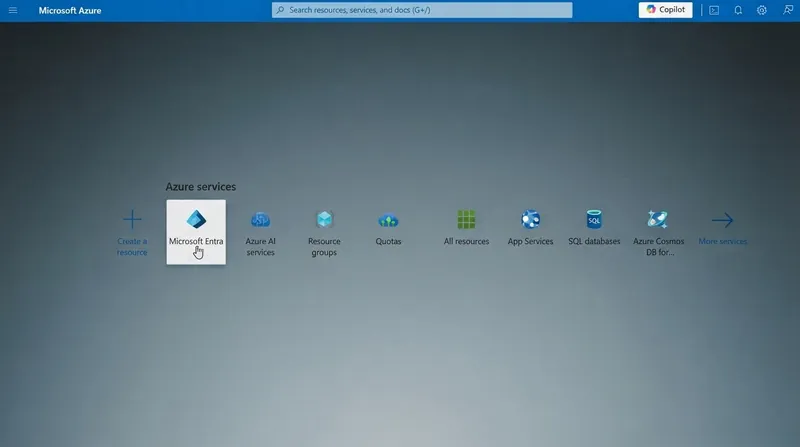Focus the search resources input field
This screenshot has height=447, width=800.
pyautogui.click(x=422, y=10)
